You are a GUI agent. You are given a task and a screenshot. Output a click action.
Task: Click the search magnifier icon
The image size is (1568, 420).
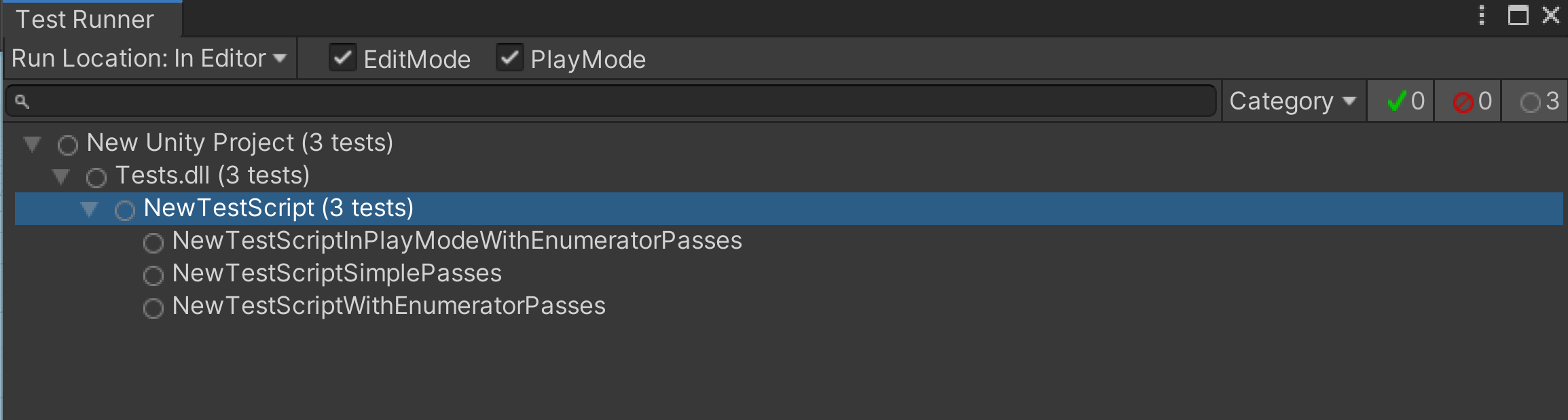pos(22,101)
